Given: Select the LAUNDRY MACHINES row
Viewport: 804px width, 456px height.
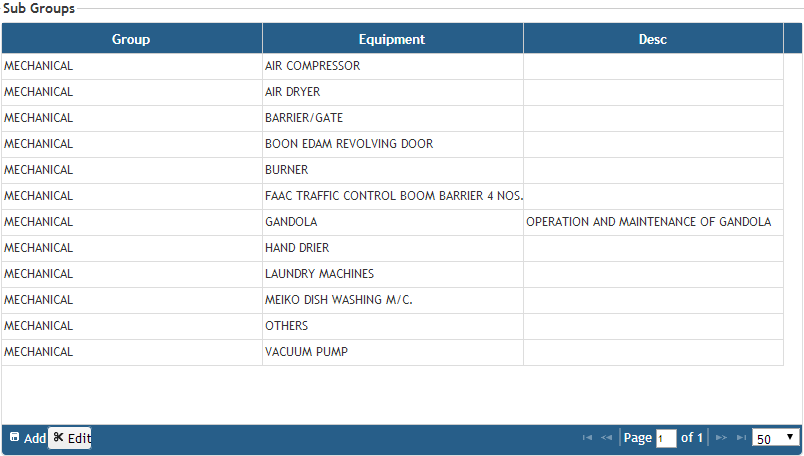Looking at the screenshot, I should [319, 274].
